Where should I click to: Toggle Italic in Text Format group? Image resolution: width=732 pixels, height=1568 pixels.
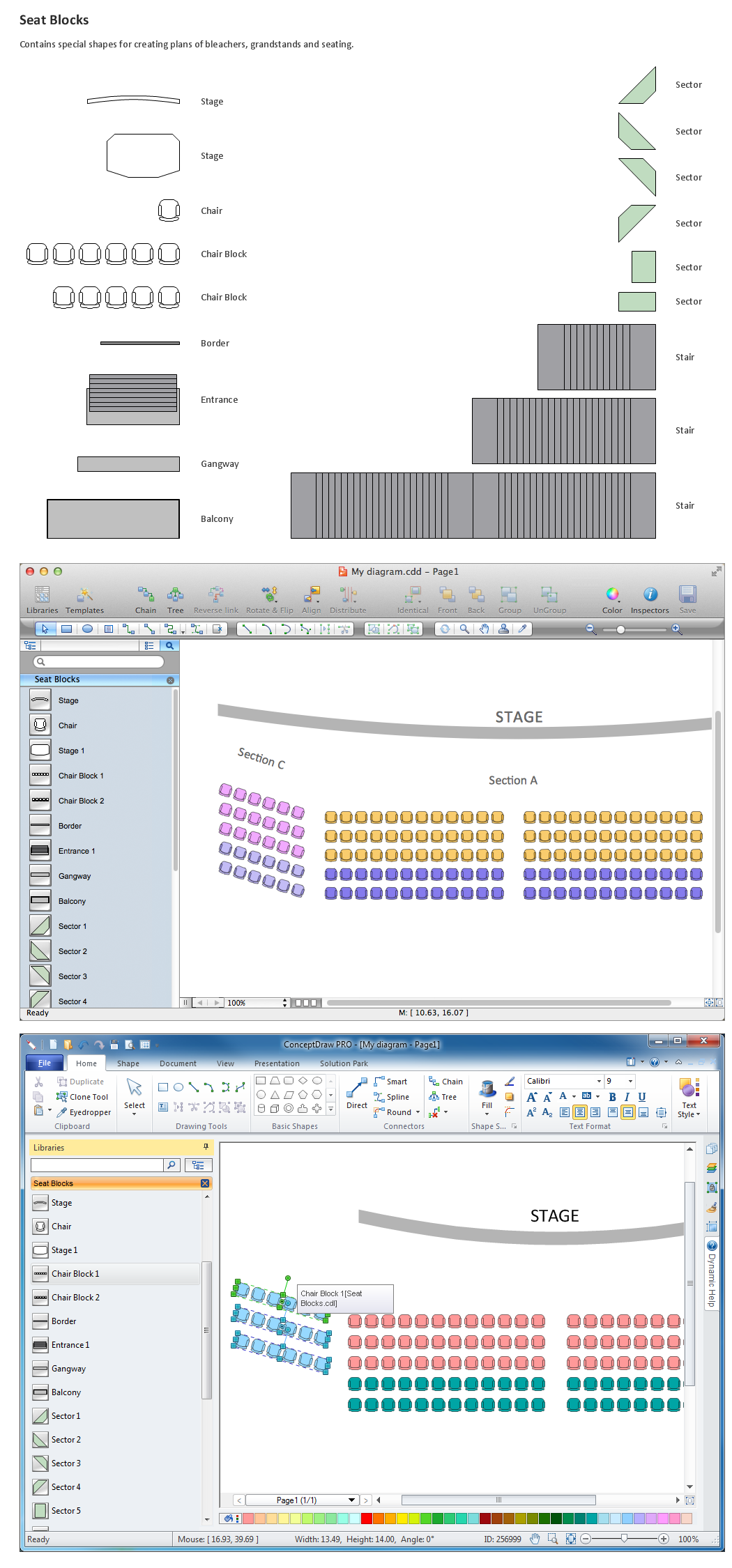(627, 1097)
